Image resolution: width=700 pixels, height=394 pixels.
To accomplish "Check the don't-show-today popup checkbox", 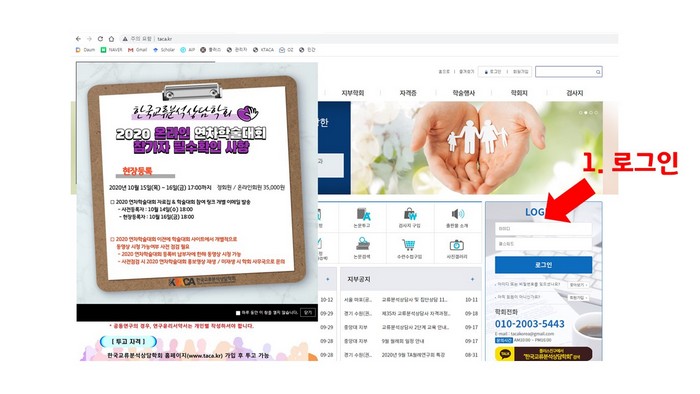I will click(x=238, y=313).
